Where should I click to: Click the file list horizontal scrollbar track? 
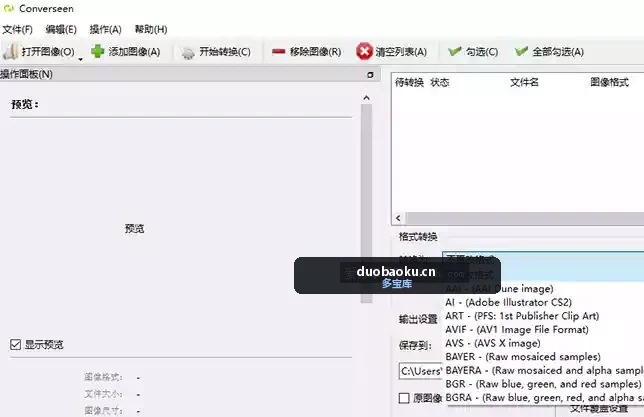(524, 218)
